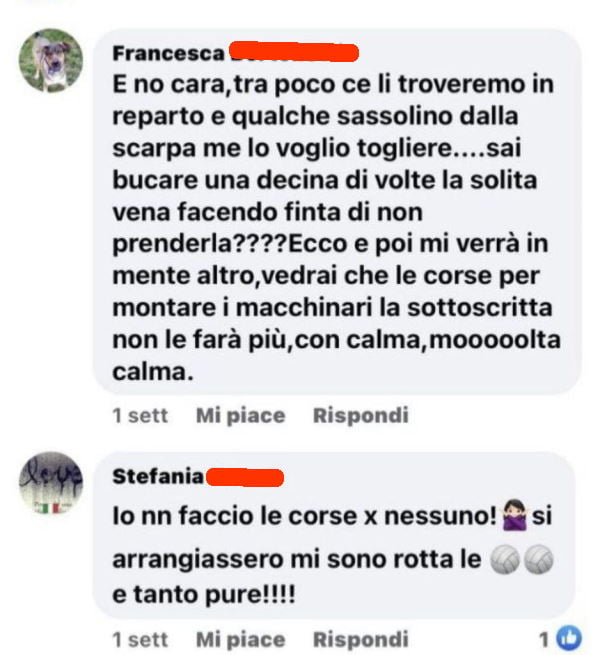This screenshot has height=655, width=600.
Task: Click the reaction count number 1
Action: [544, 639]
